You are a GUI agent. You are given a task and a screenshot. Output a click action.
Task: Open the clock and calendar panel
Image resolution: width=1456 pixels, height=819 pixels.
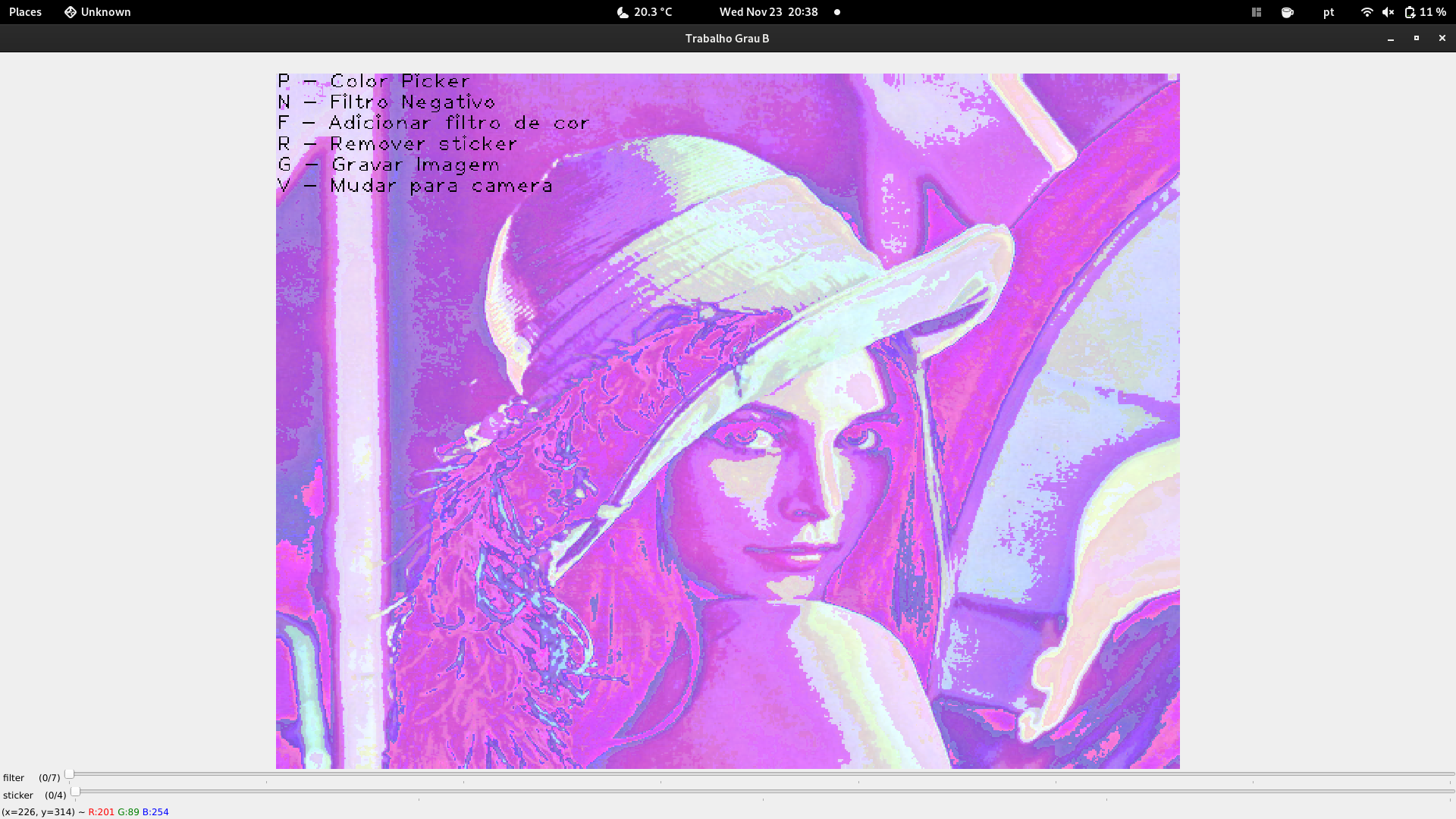pos(768,12)
